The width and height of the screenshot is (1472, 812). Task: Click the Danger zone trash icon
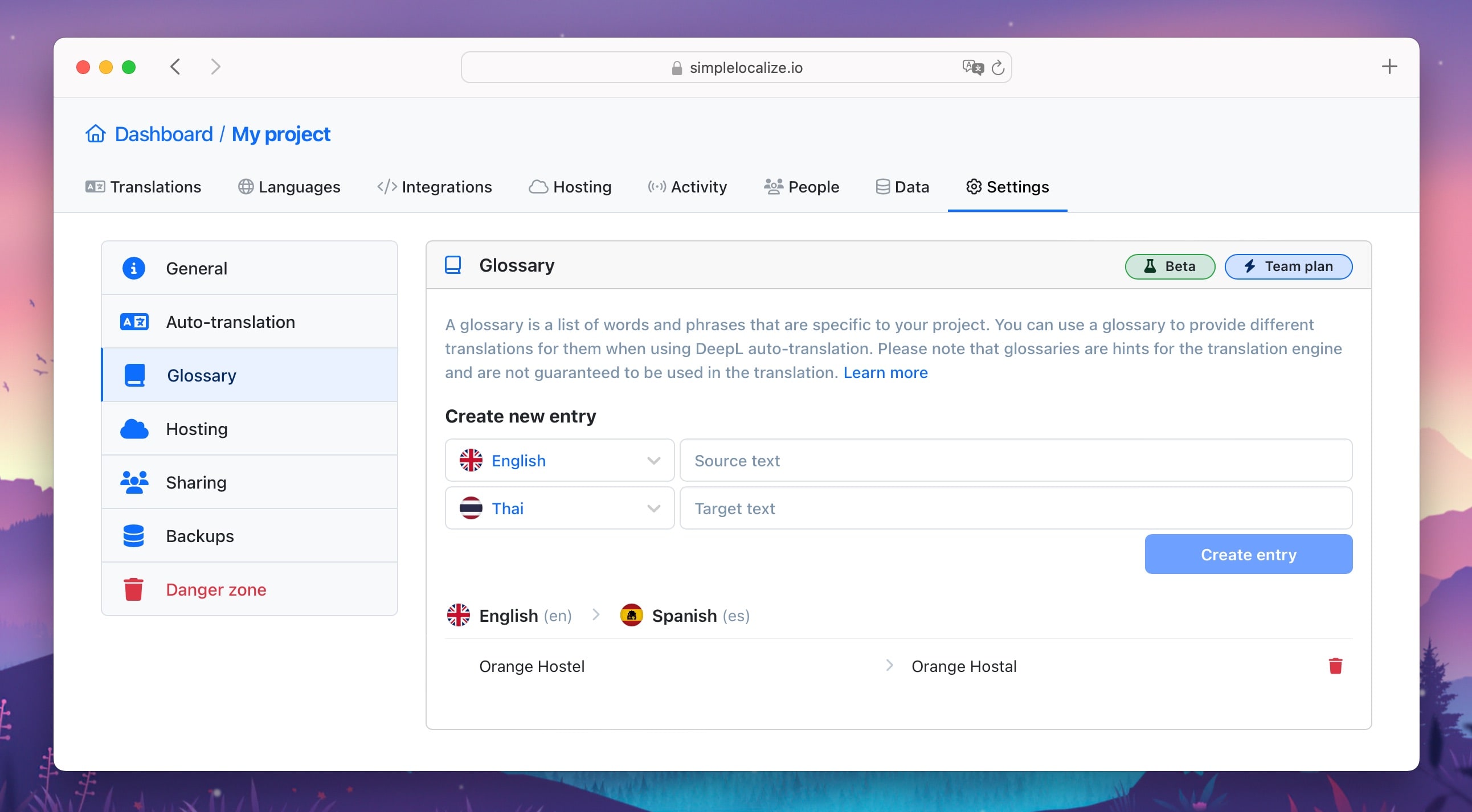coord(134,589)
